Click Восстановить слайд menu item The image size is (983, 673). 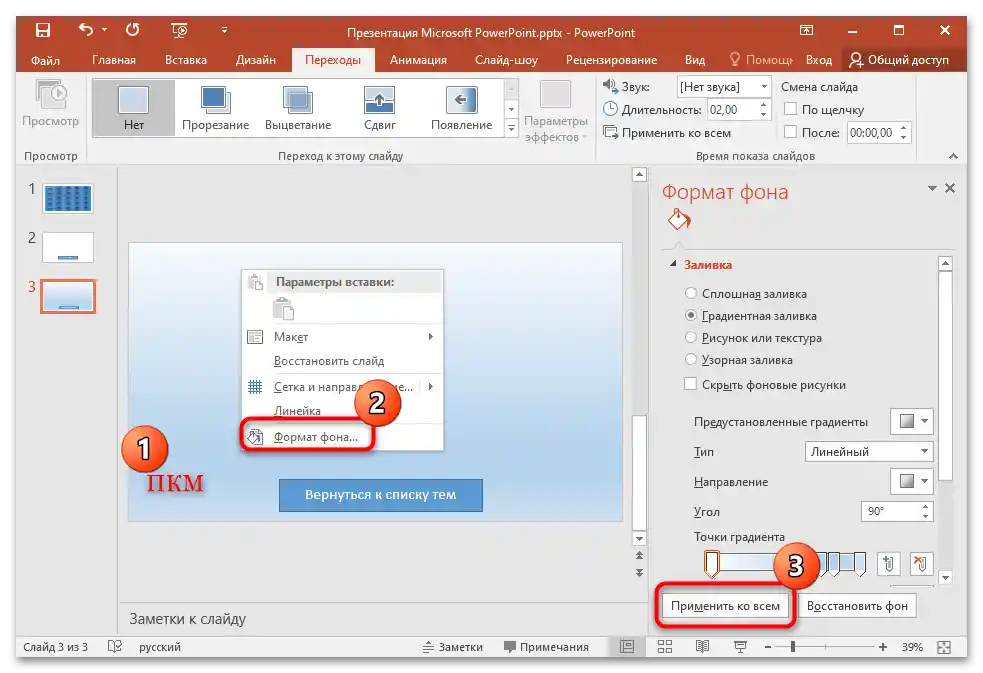pyautogui.click(x=343, y=361)
